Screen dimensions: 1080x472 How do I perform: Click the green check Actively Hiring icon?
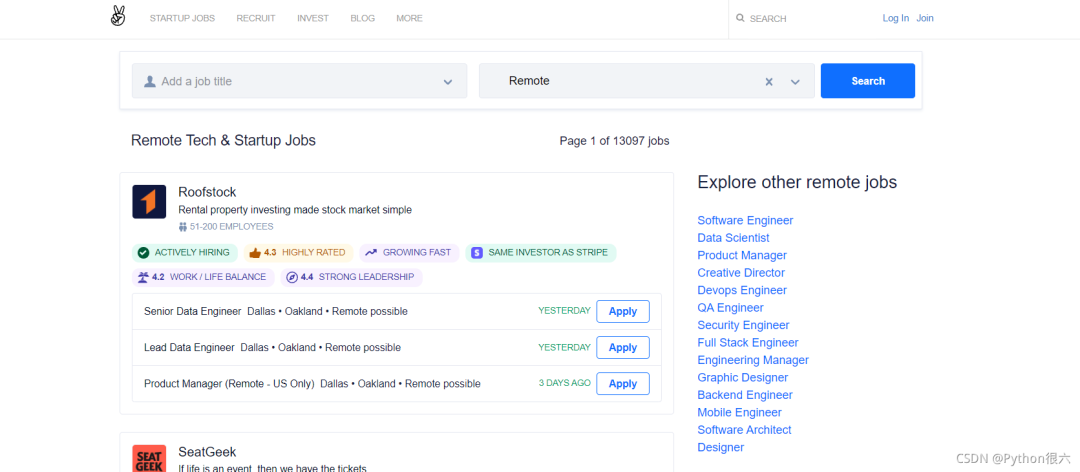click(x=143, y=253)
